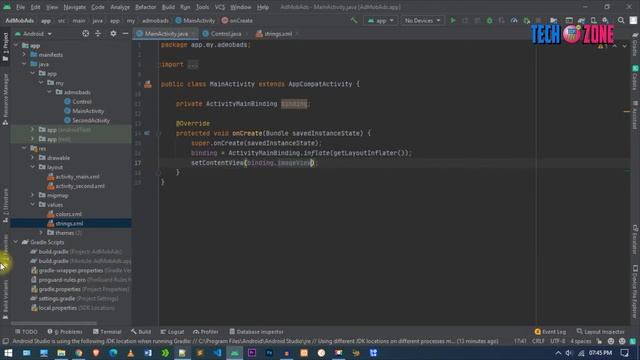Open Visual Studio Code in taskbar

point(217,353)
